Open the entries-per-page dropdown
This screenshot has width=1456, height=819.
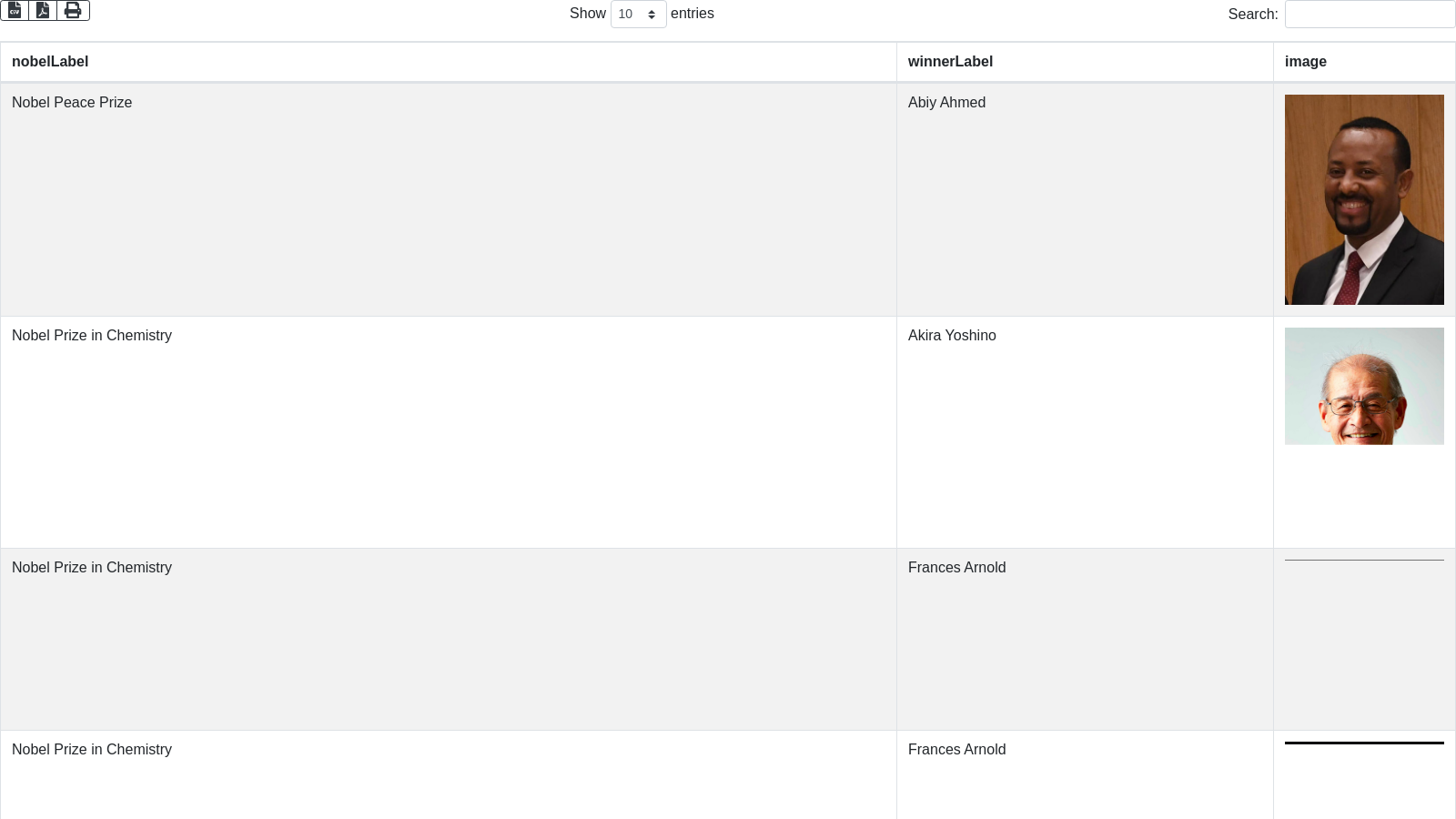pyautogui.click(x=638, y=15)
